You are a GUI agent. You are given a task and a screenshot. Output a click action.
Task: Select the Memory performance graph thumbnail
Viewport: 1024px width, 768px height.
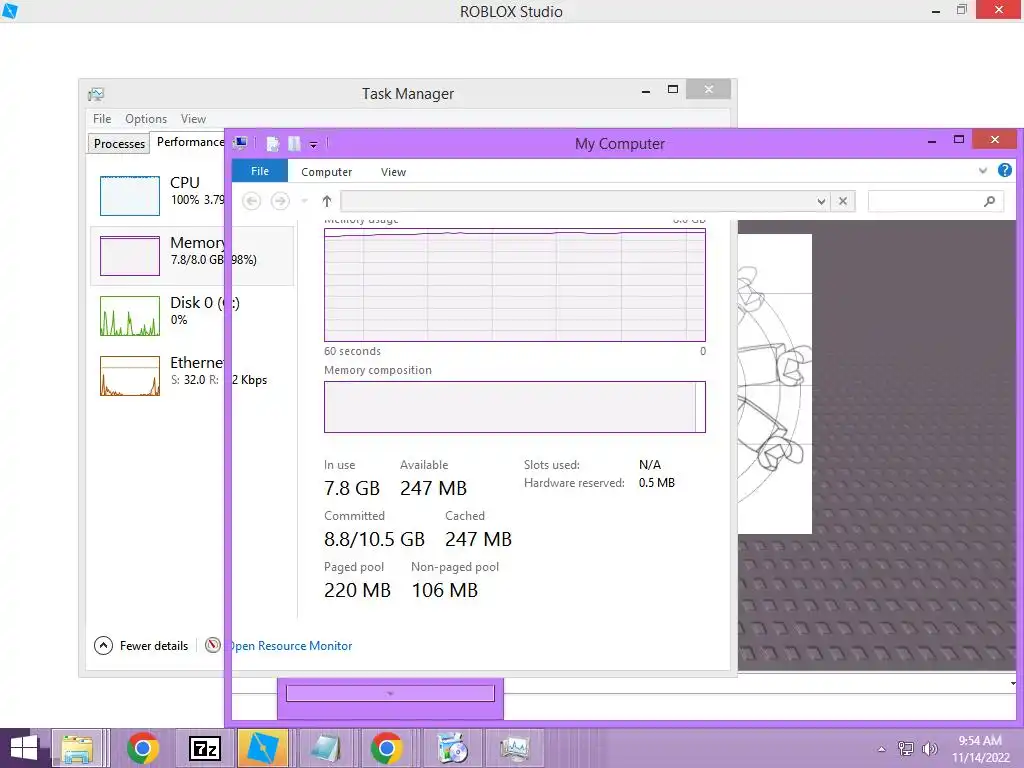click(129, 255)
